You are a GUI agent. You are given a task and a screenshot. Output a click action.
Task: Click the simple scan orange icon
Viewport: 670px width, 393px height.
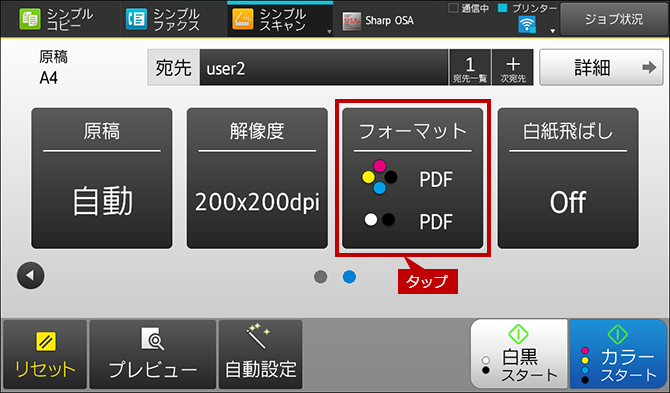(x=242, y=20)
